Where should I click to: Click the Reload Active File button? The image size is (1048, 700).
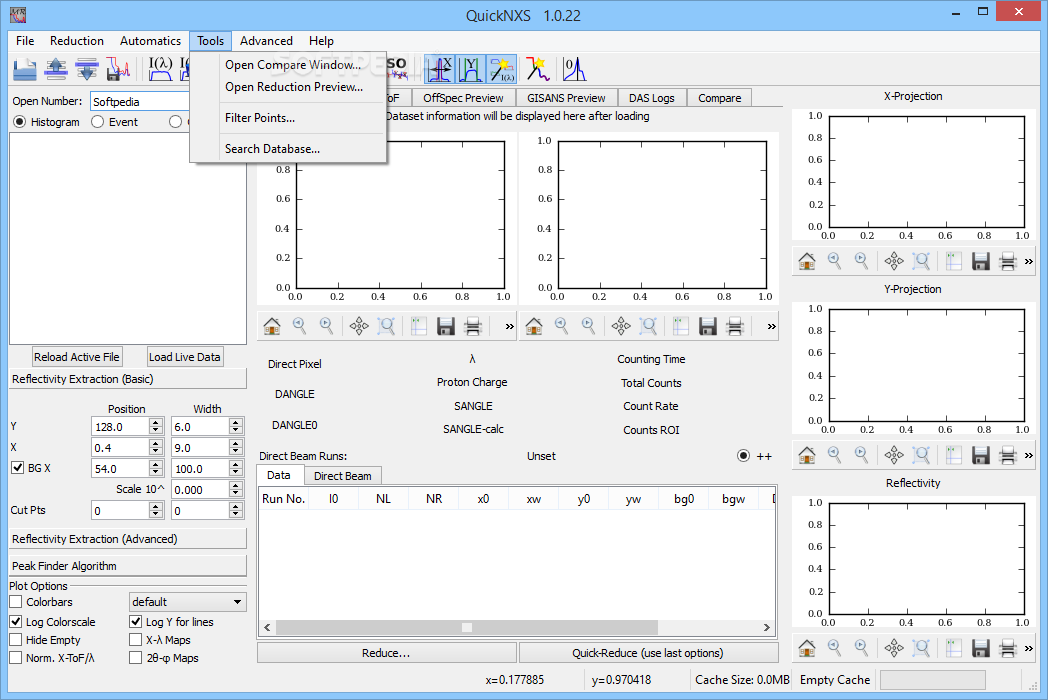pos(77,357)
